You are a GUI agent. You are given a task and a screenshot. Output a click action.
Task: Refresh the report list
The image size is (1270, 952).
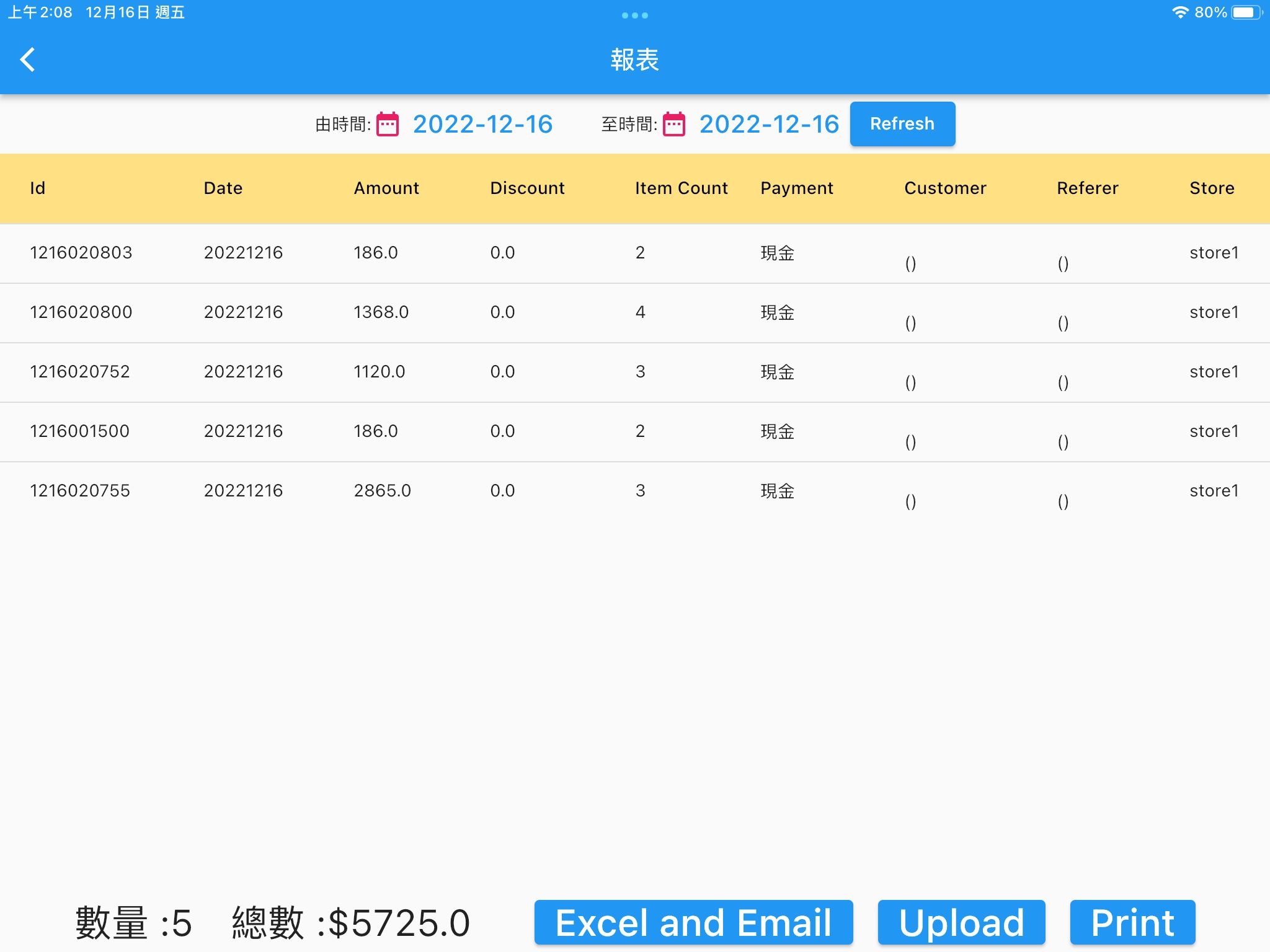pos(902,124)
